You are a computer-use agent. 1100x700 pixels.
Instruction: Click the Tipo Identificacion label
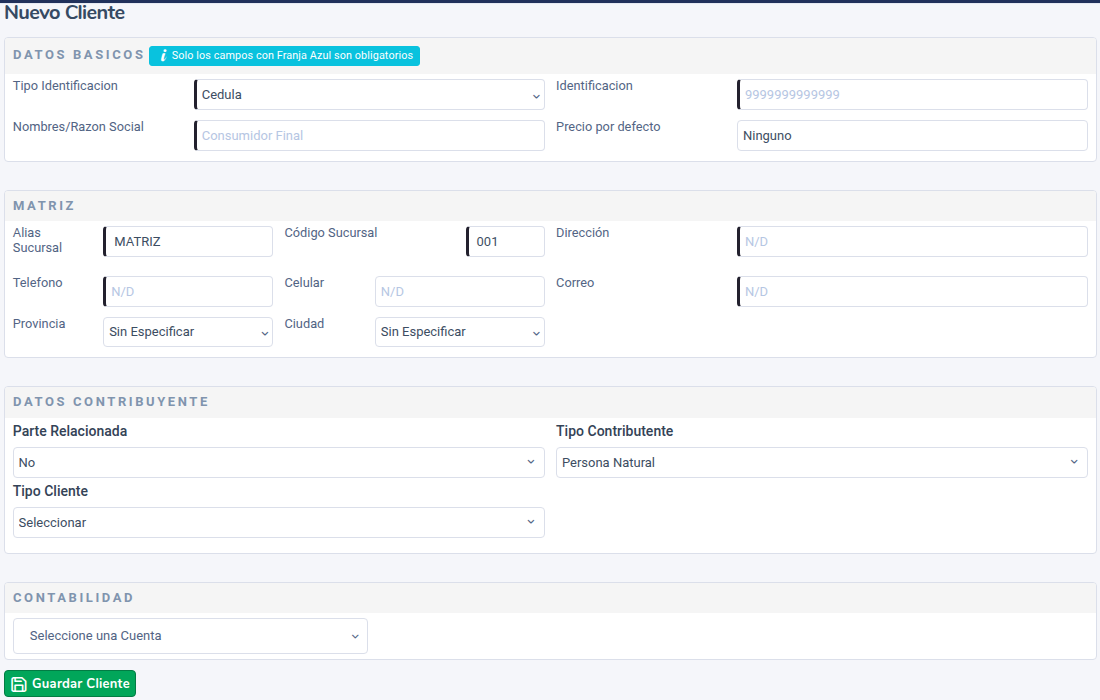pyautogui.click(x=65, y=86)
